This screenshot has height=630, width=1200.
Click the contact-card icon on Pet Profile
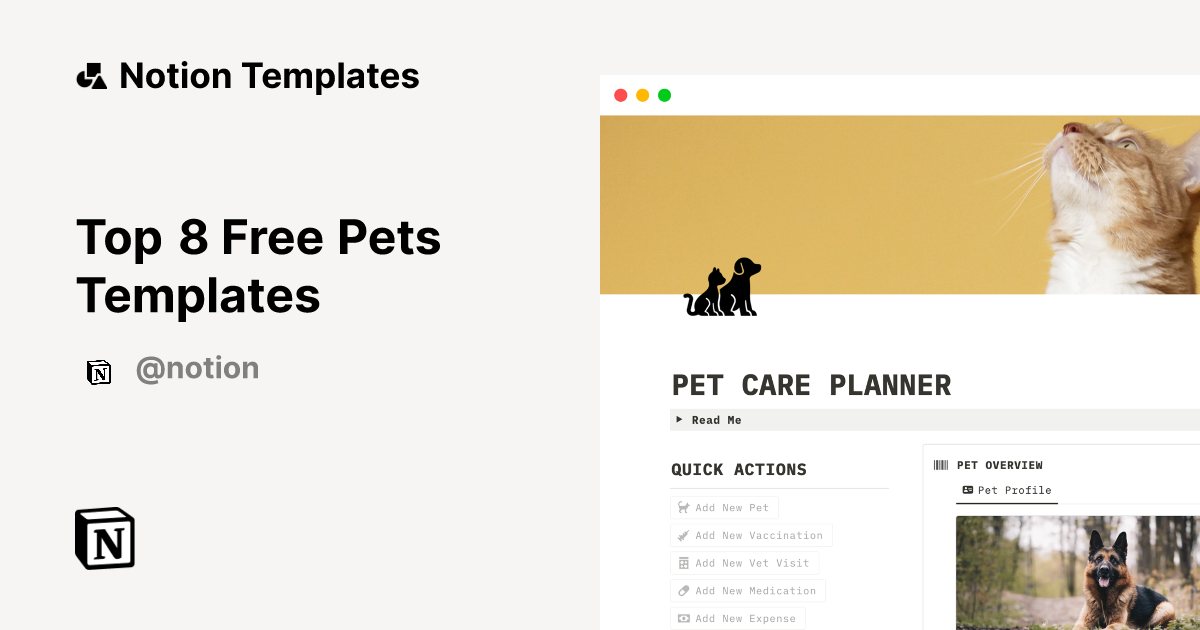coord(967,490)
